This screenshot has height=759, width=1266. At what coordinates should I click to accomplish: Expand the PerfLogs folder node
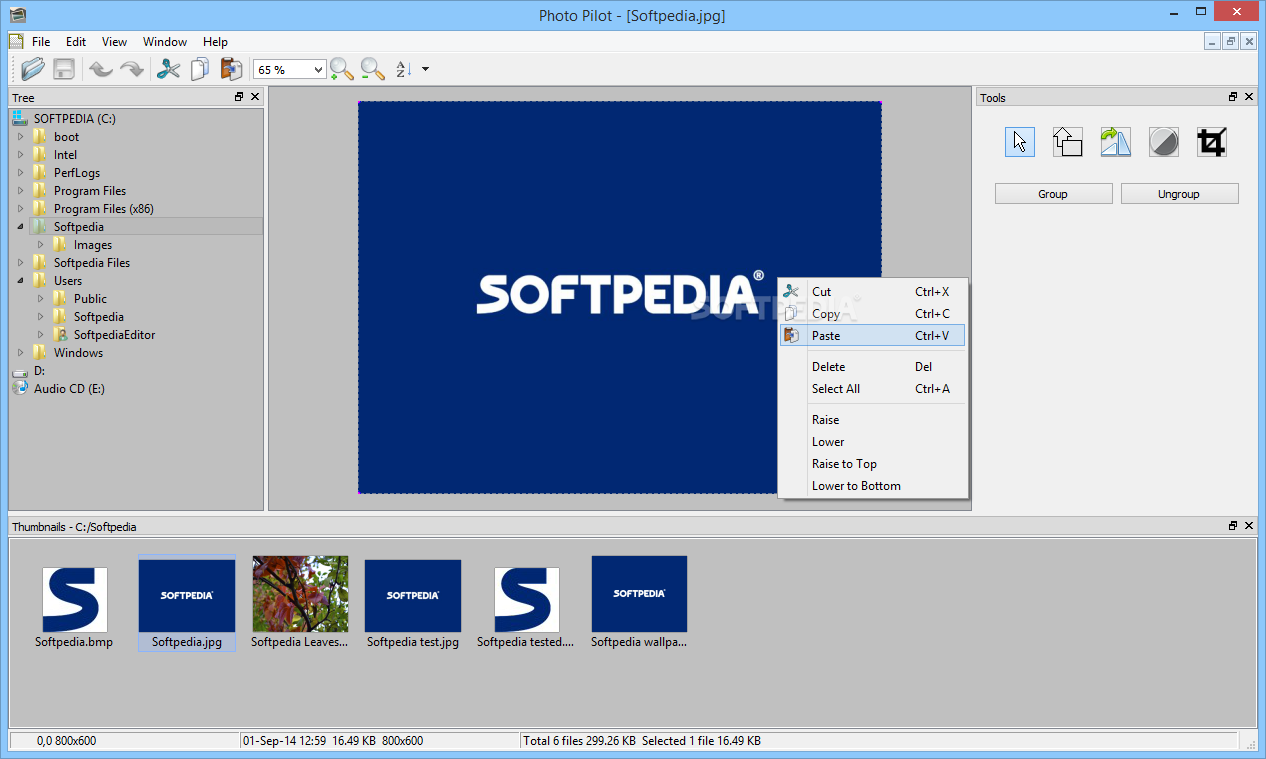(x=20, y=173)
